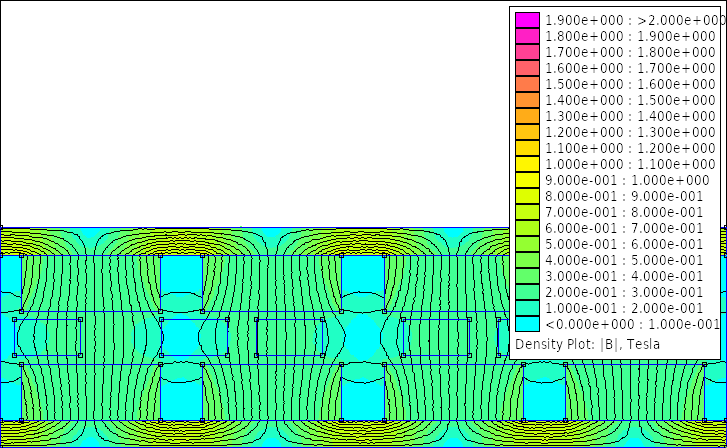Click the legend text '4.000e-001 : 5.000e-001'

[624, 260]
